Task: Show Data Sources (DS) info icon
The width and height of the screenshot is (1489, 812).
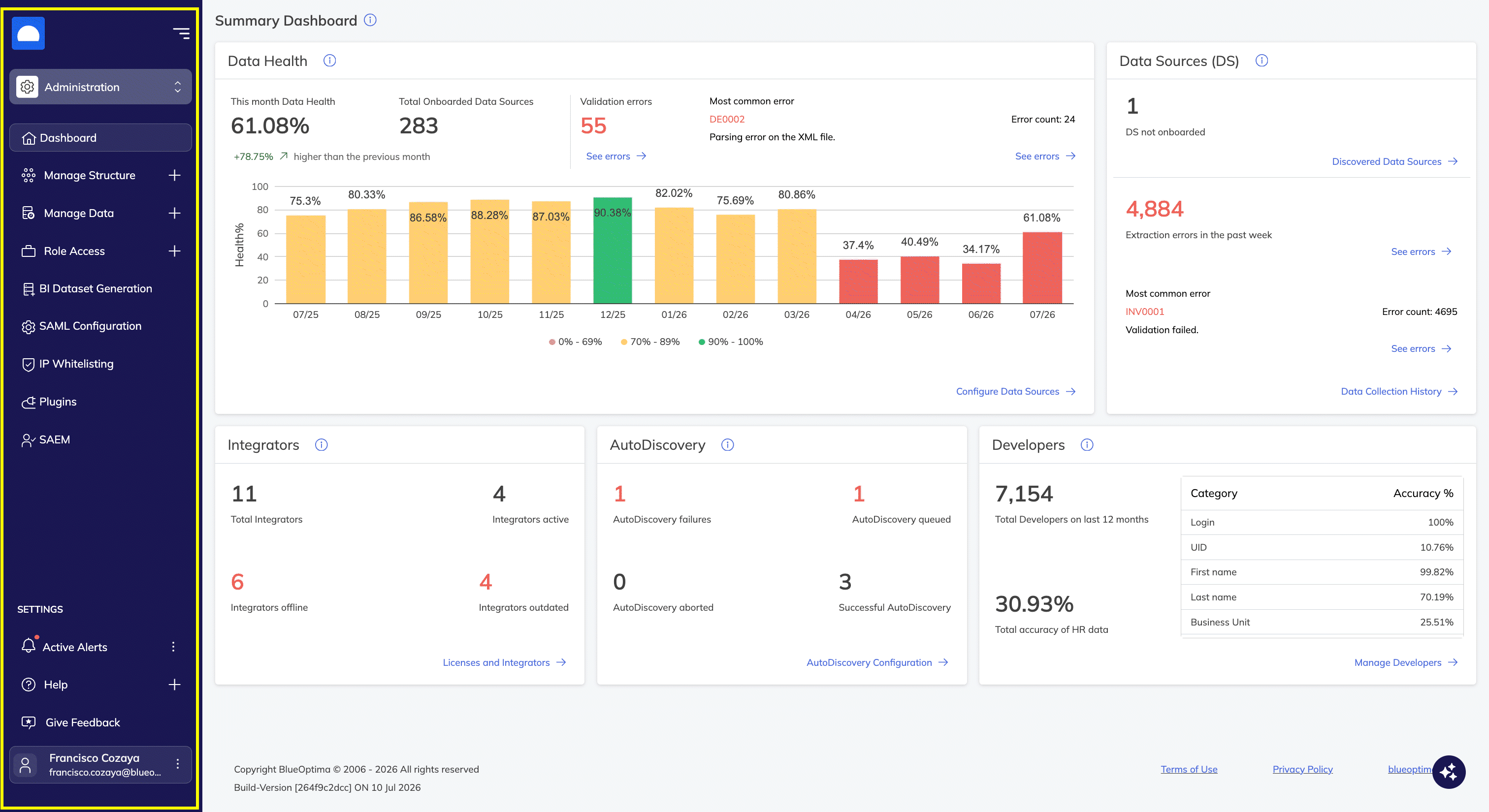Action: (x=1262, y=61)
